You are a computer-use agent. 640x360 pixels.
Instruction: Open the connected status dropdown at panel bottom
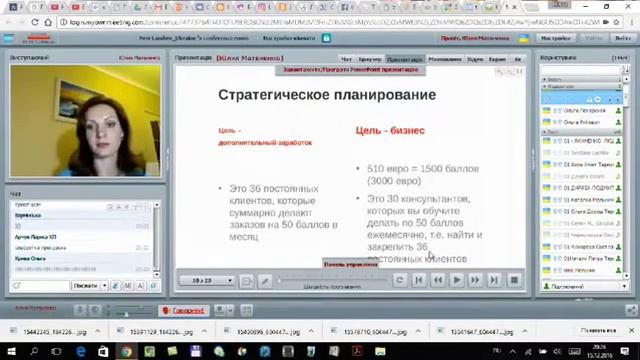585,287
